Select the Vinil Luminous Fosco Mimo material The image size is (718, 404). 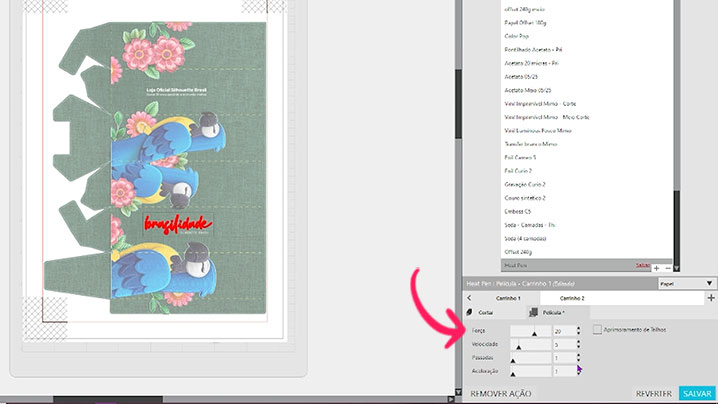pyautogui.click(x=538, y=131)
